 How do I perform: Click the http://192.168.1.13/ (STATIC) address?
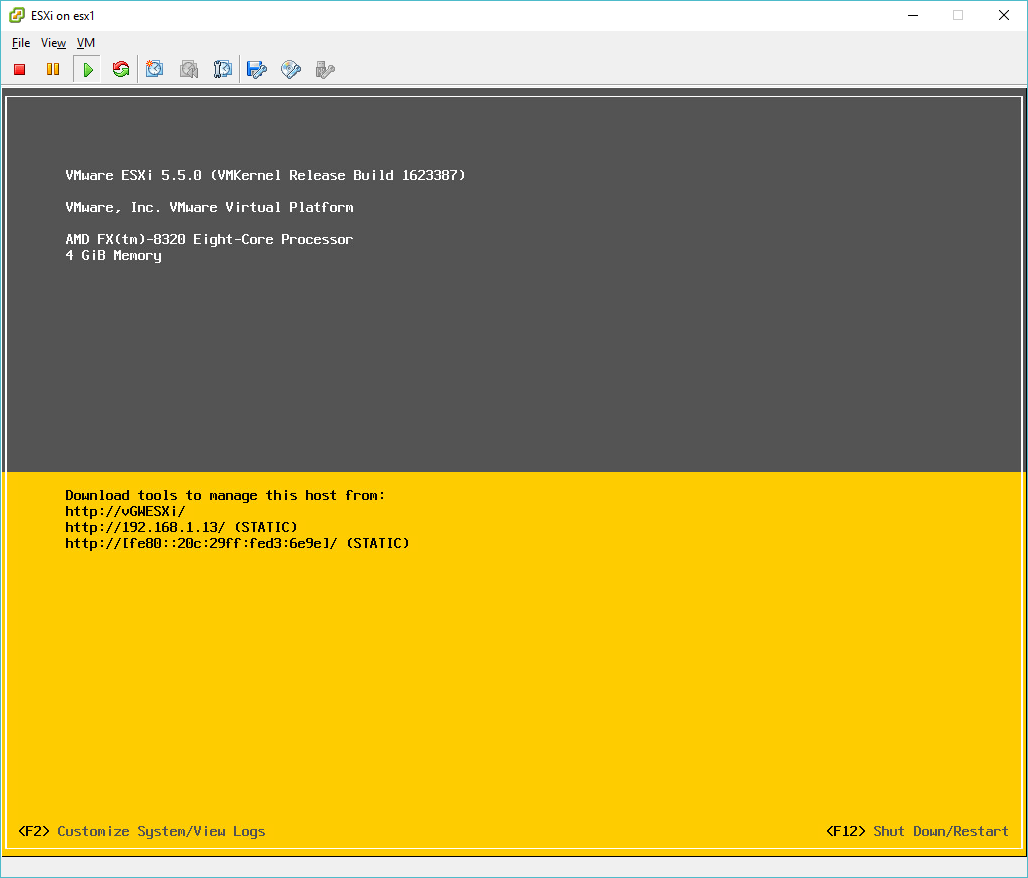tap(182, 527)
